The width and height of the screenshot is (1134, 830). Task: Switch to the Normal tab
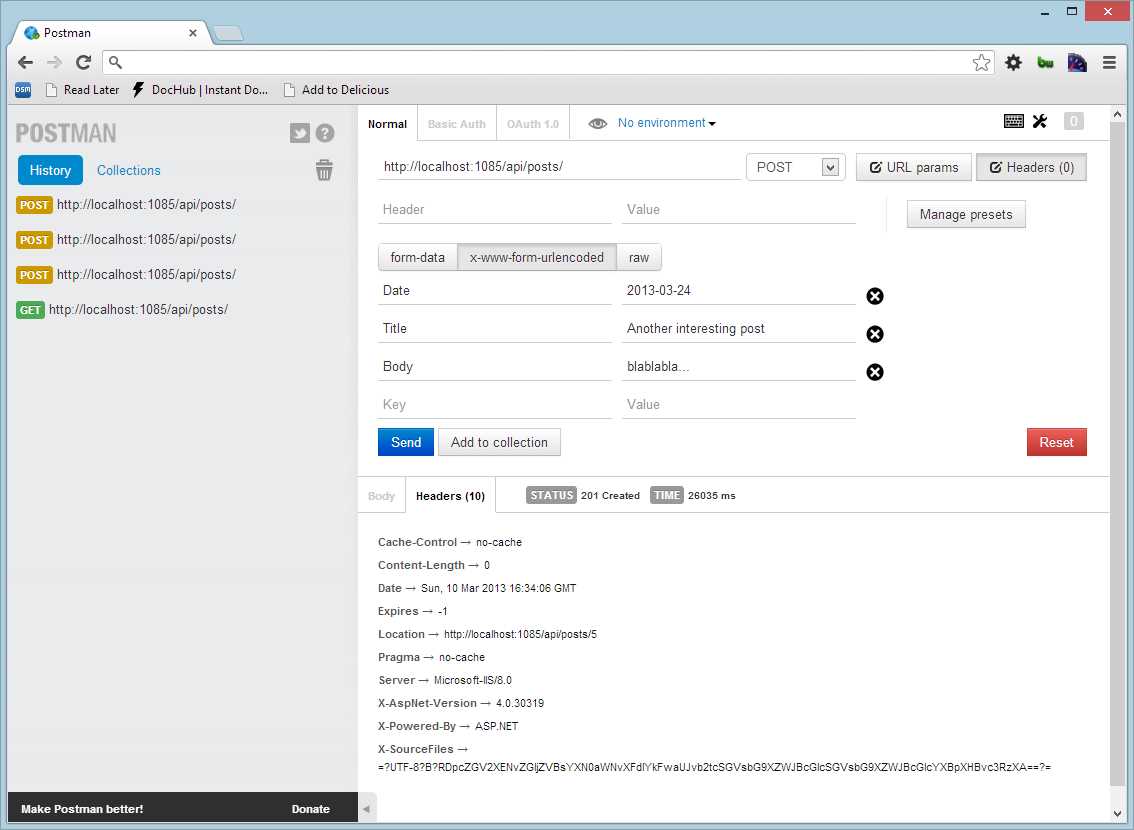pyautogui.click(x=388, y=124)
